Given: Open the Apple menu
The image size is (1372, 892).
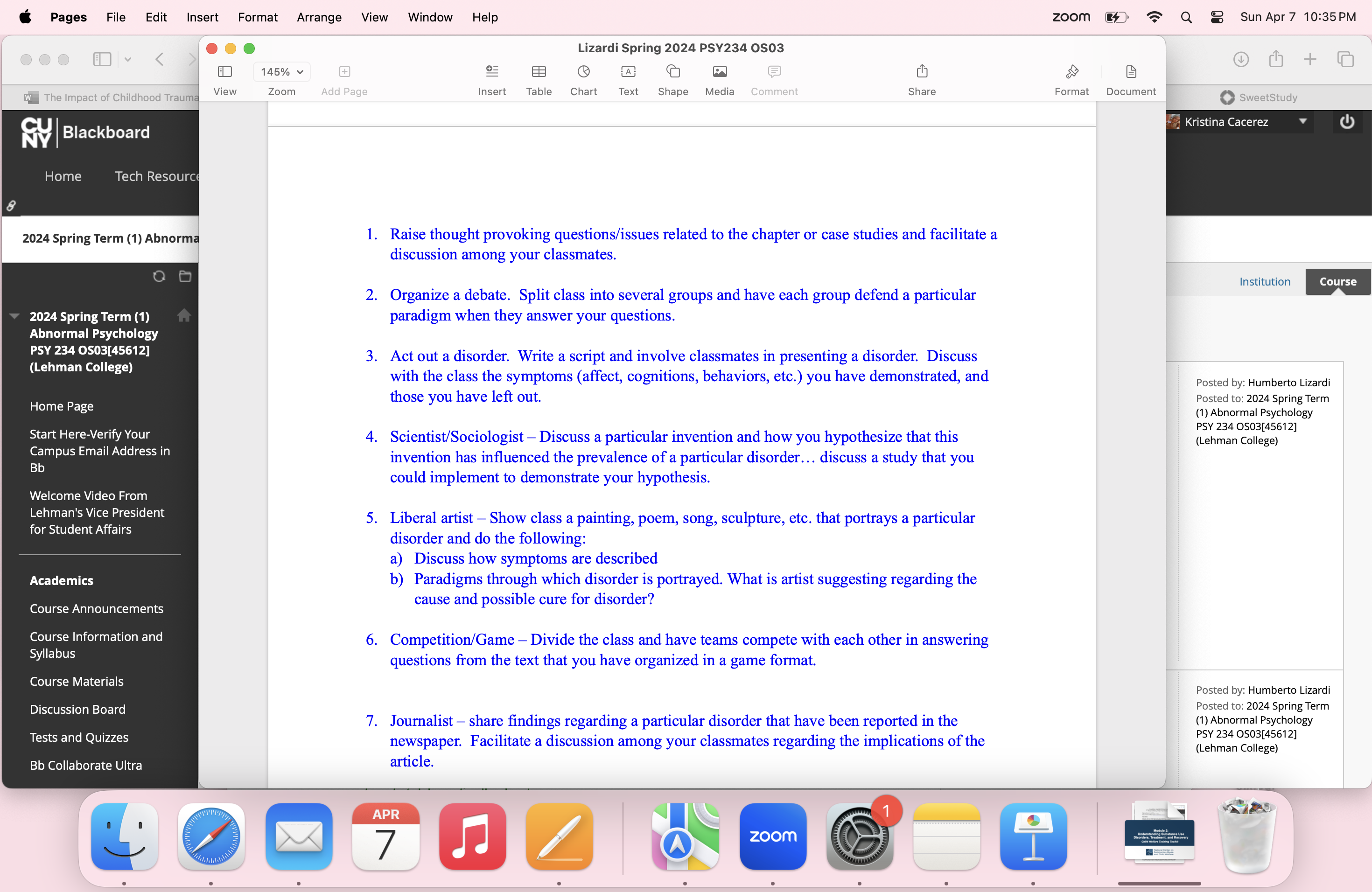Looking at the screenshot, I should coord(25,17).
